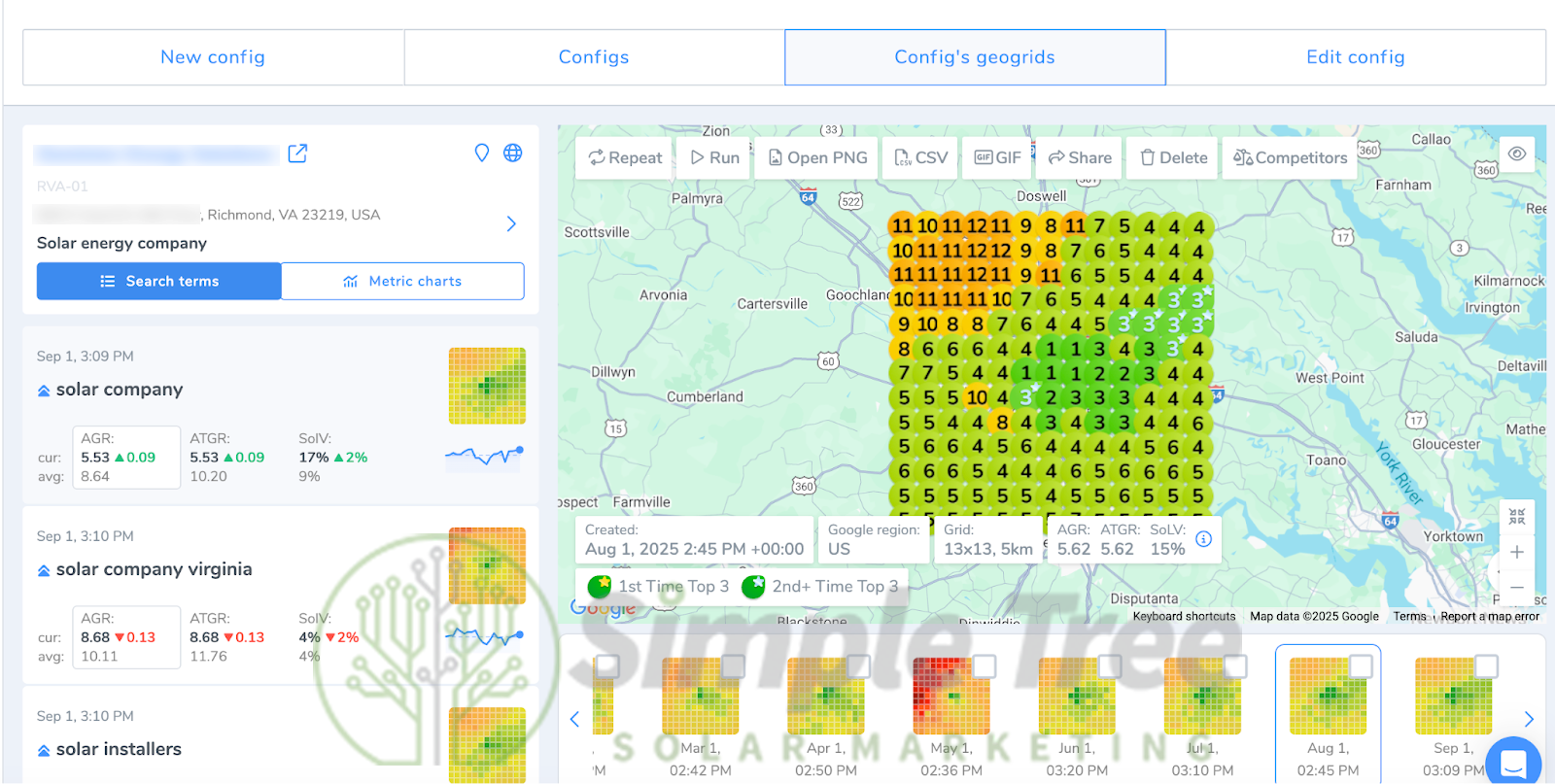This screenshot has width=1555, height=784.
Task: Open the solar installers heatmap thumbnail
Action: (x=487, y=744)
